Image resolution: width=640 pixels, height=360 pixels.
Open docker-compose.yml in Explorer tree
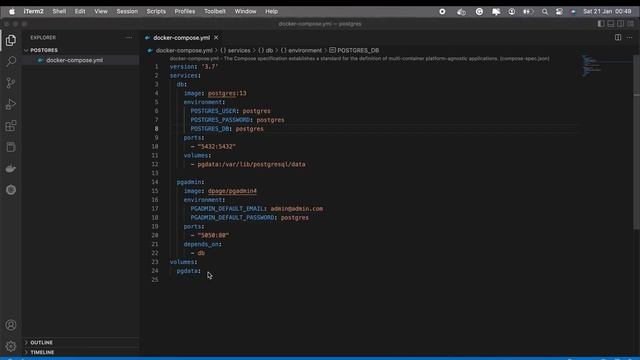click(74, 60)
